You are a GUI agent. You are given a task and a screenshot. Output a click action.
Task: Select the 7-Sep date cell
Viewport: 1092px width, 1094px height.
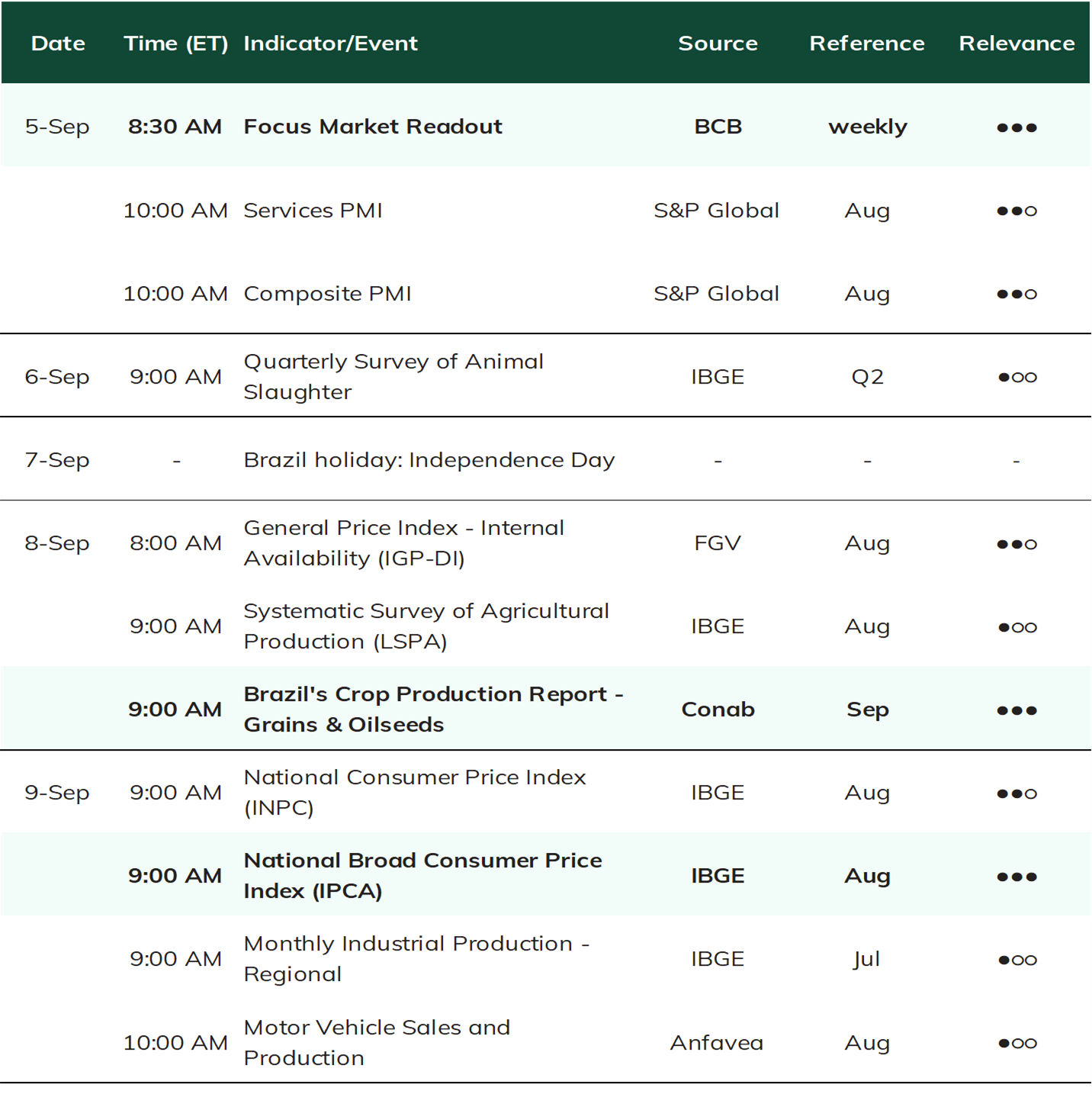[57, 459]
